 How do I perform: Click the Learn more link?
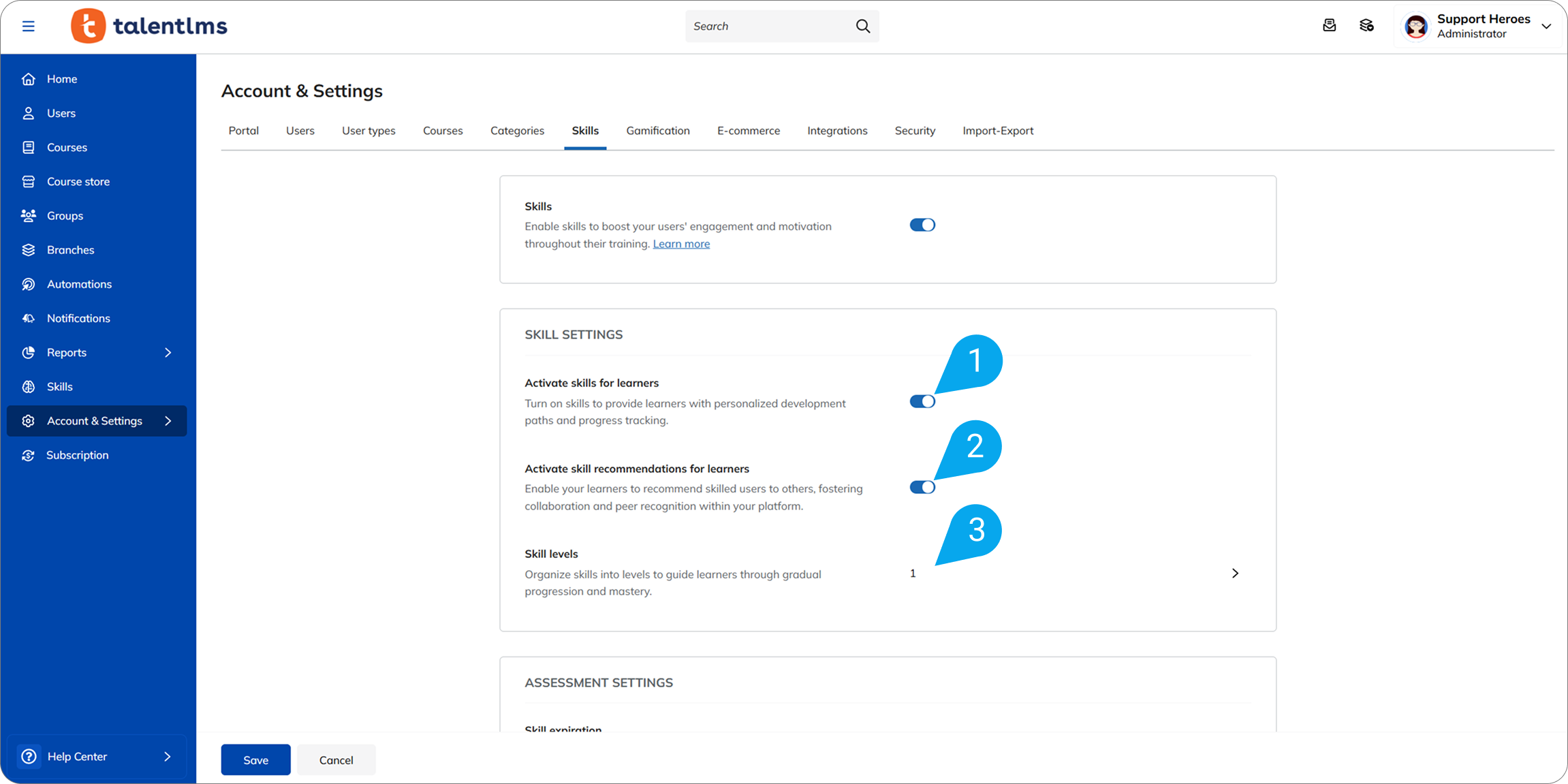click(680, 244)
